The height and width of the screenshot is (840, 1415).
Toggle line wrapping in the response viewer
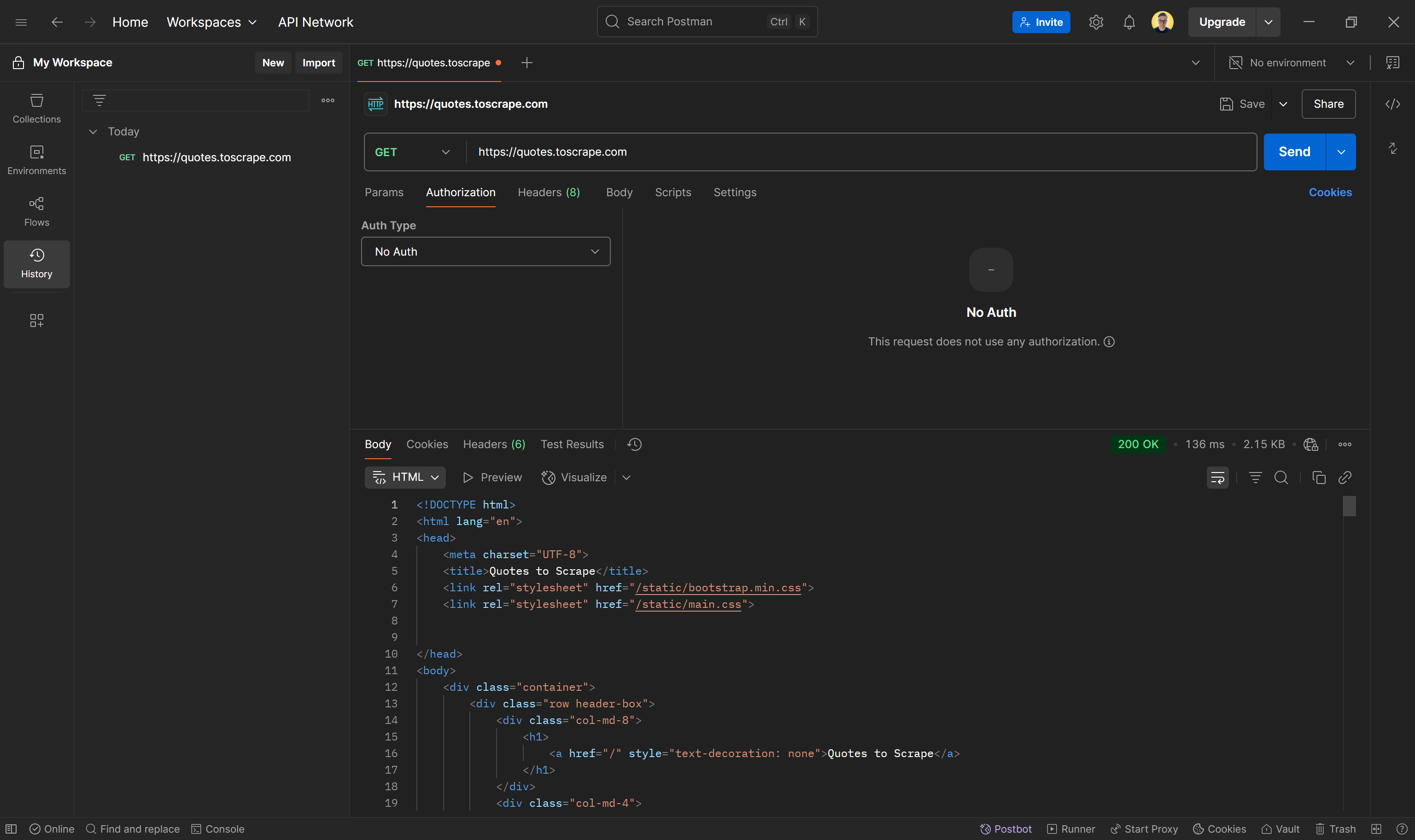pos(1217,478)
